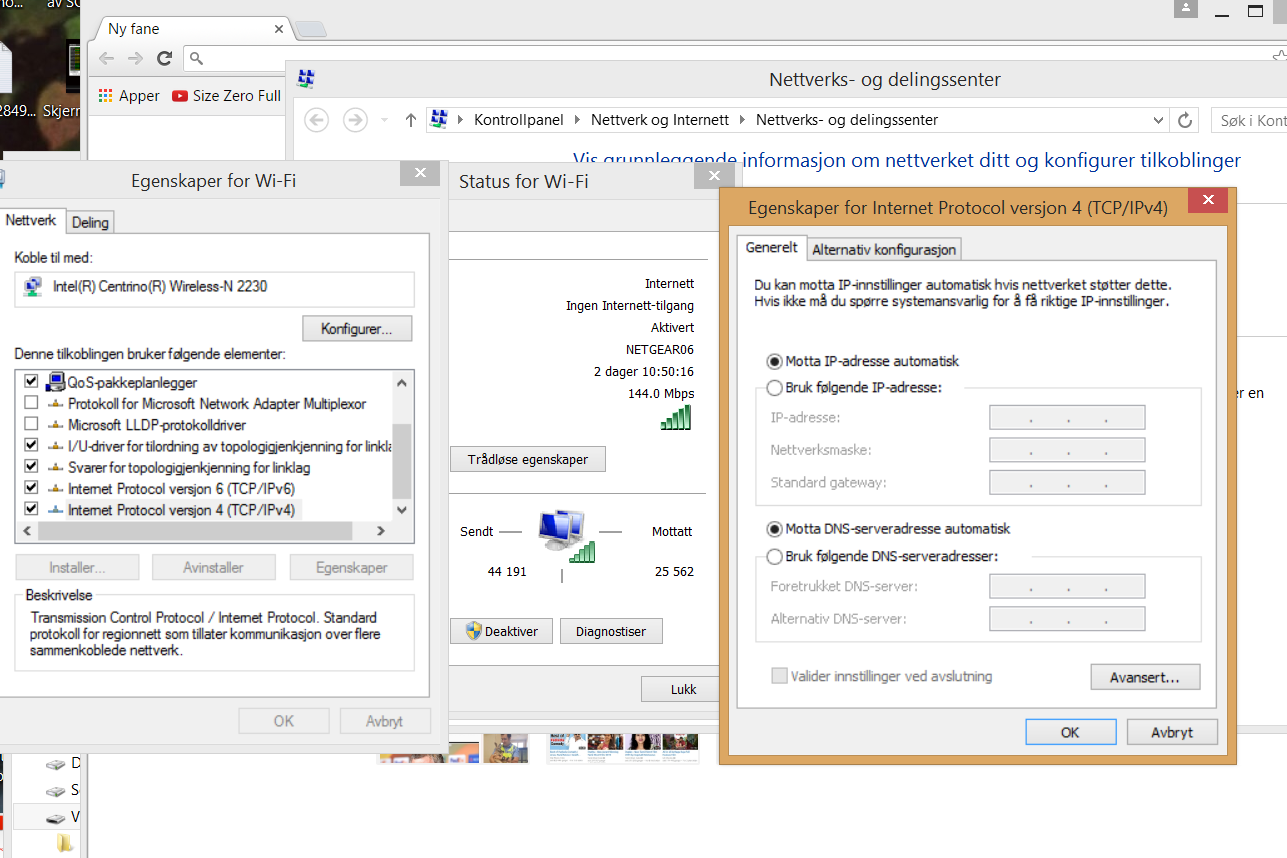Close the Egenskaper for Wi-Fi dialog
Screen dimensions: 1287x858
point(420,174)
